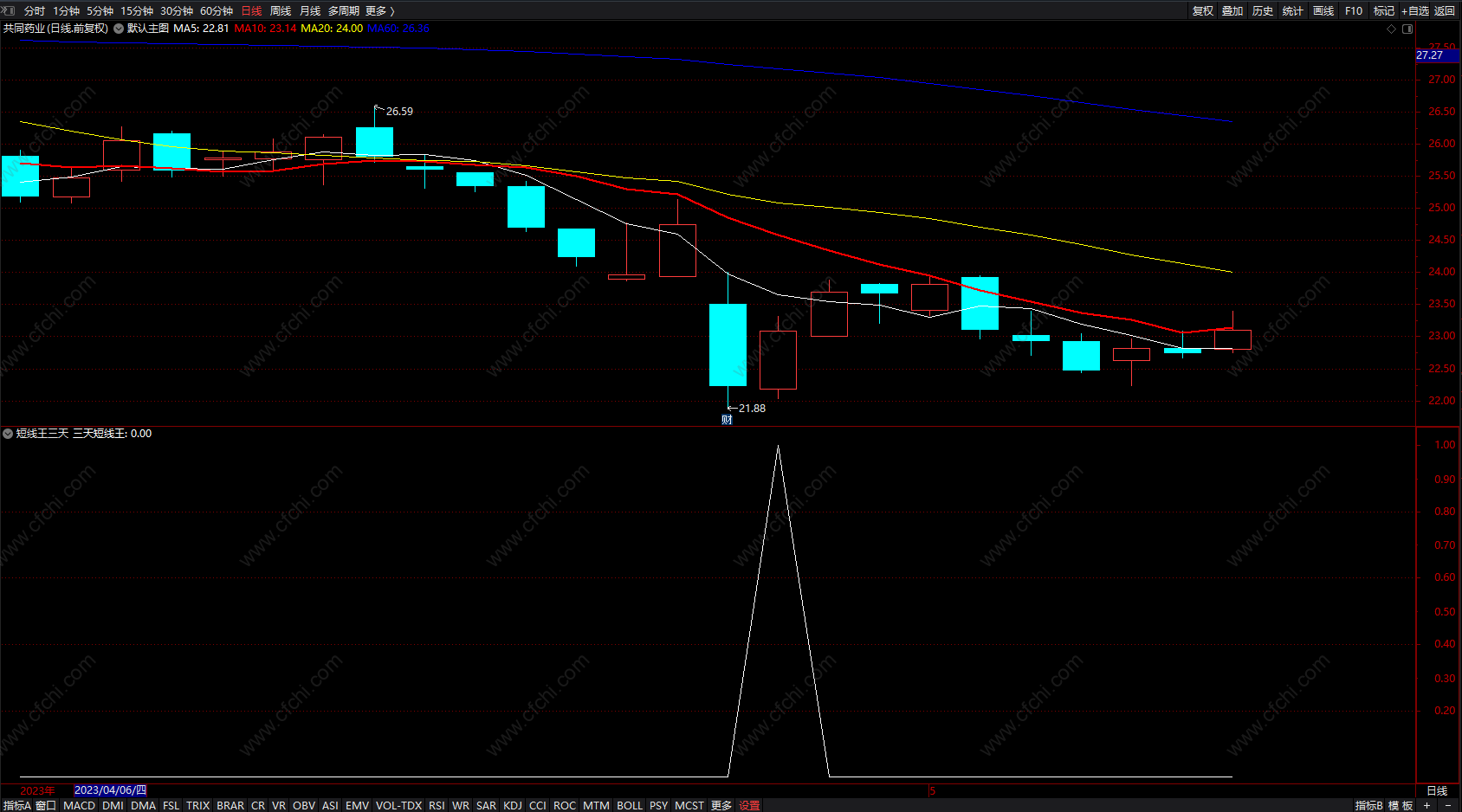Click the 标记 mark button
Image resolution: width=1462 pixels, height=812 pixels.
pos(1384,10)
